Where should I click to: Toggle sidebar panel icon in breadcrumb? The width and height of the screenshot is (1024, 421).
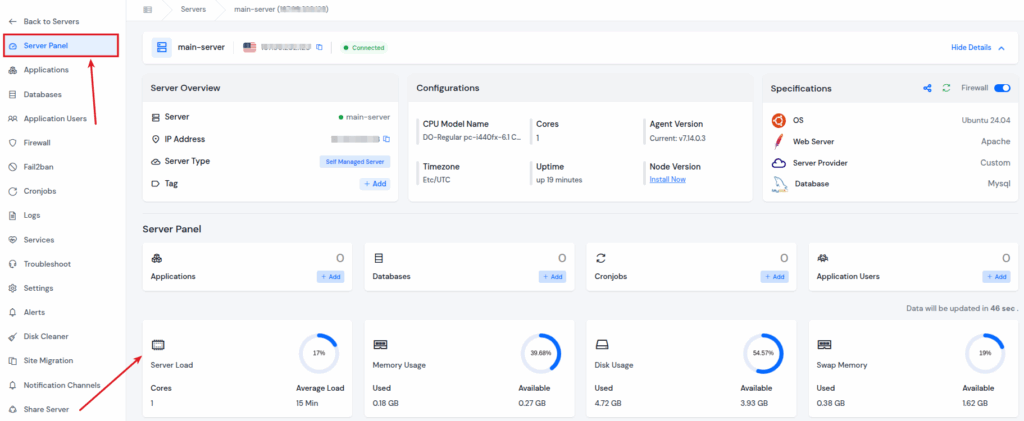147,10
